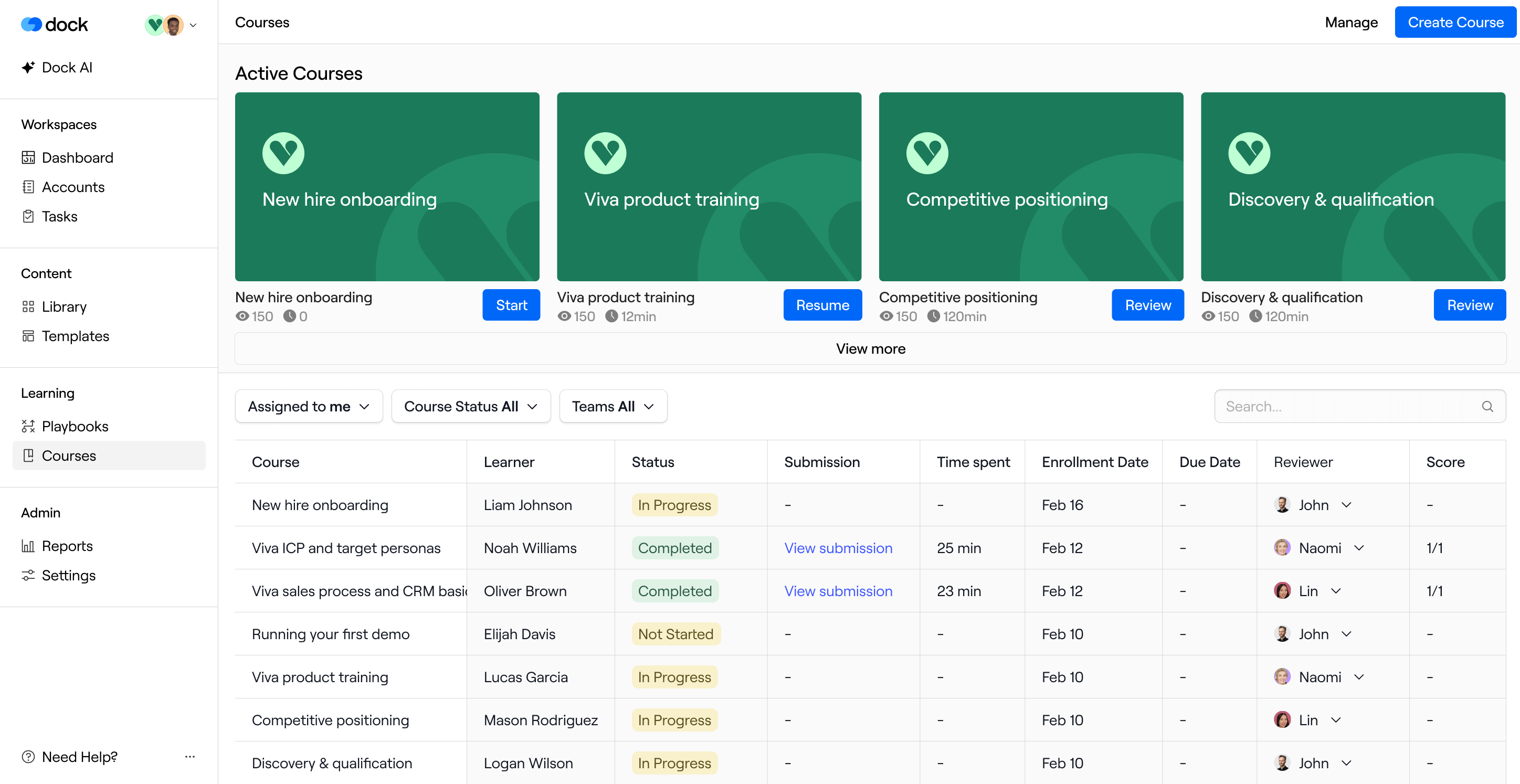Click the Tasks clipboard icon

[x=28, y=217]
